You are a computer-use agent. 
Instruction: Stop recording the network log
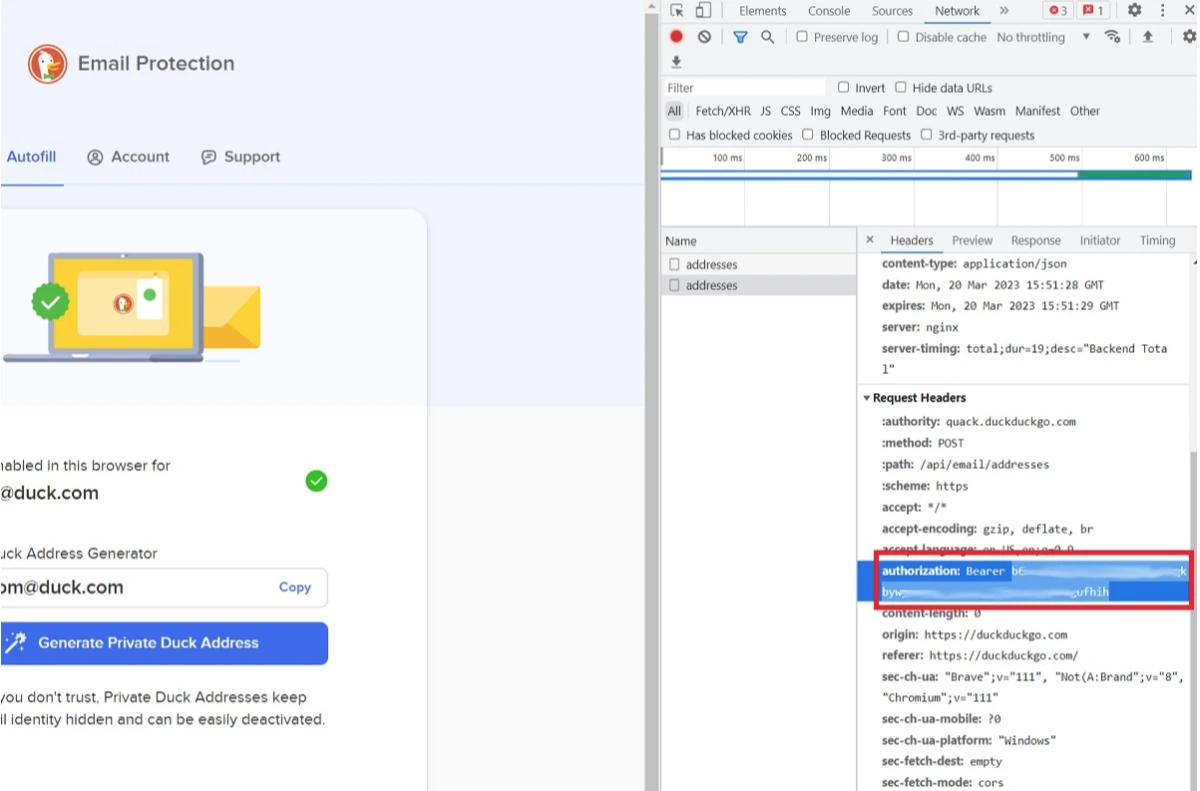[x=677, y=37]
